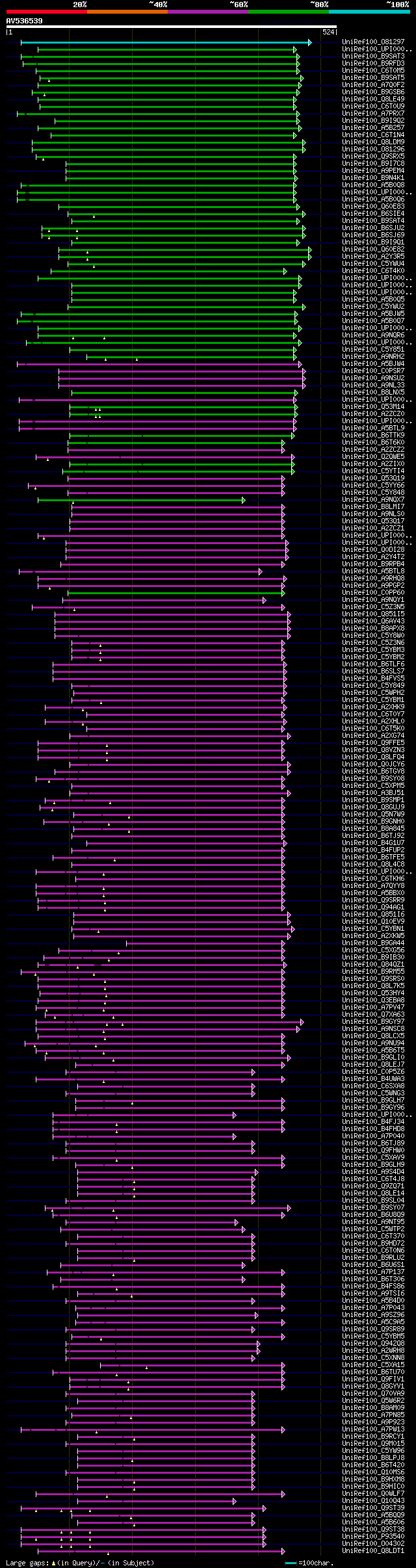Image resolution: width=416 pixels, height=1568 pixels.
Task: Click label UniRef100_B9RPB4
Action: (x=373, y=564)
